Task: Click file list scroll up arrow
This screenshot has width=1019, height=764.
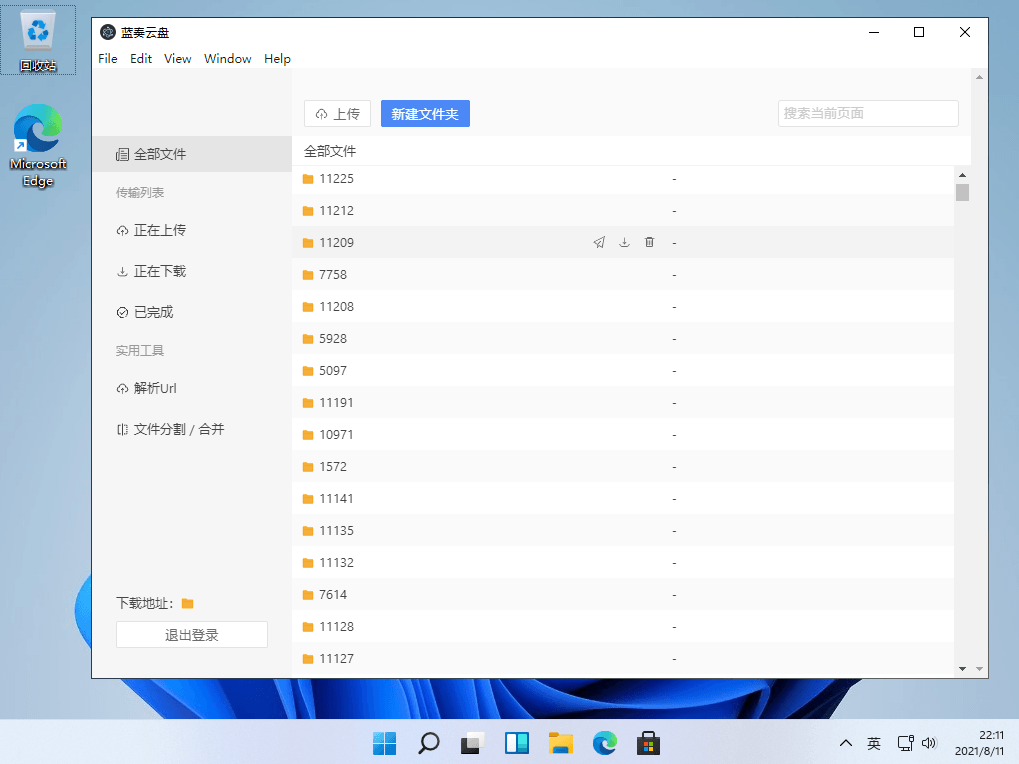Action: coord(962,175)
